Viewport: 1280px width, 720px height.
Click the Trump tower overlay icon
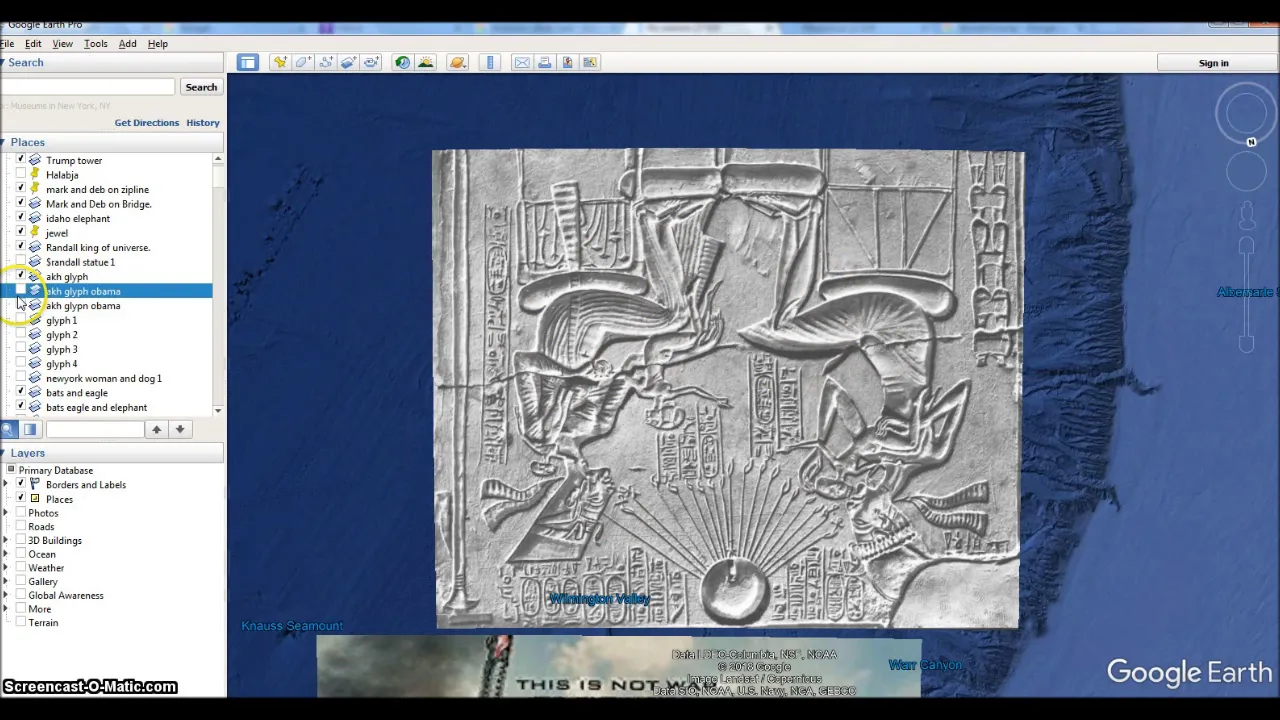click(35, 160)
